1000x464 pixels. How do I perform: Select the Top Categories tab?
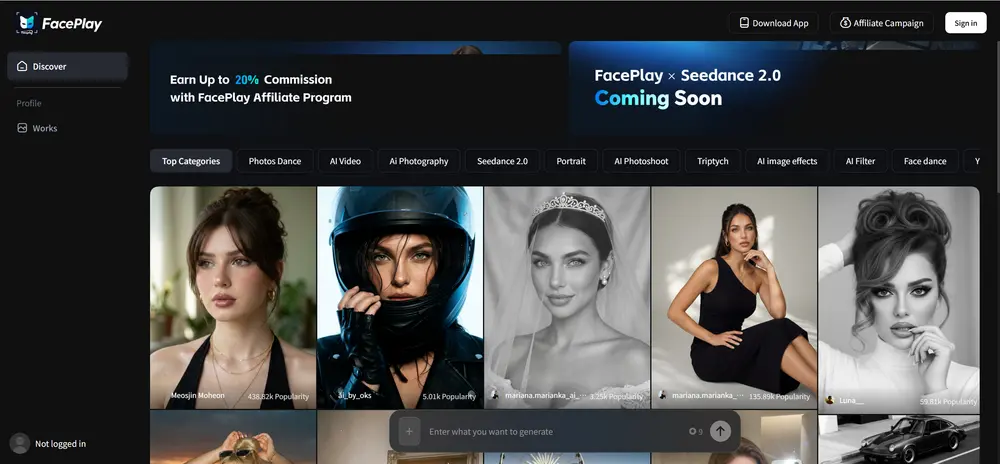click(191, 161)
